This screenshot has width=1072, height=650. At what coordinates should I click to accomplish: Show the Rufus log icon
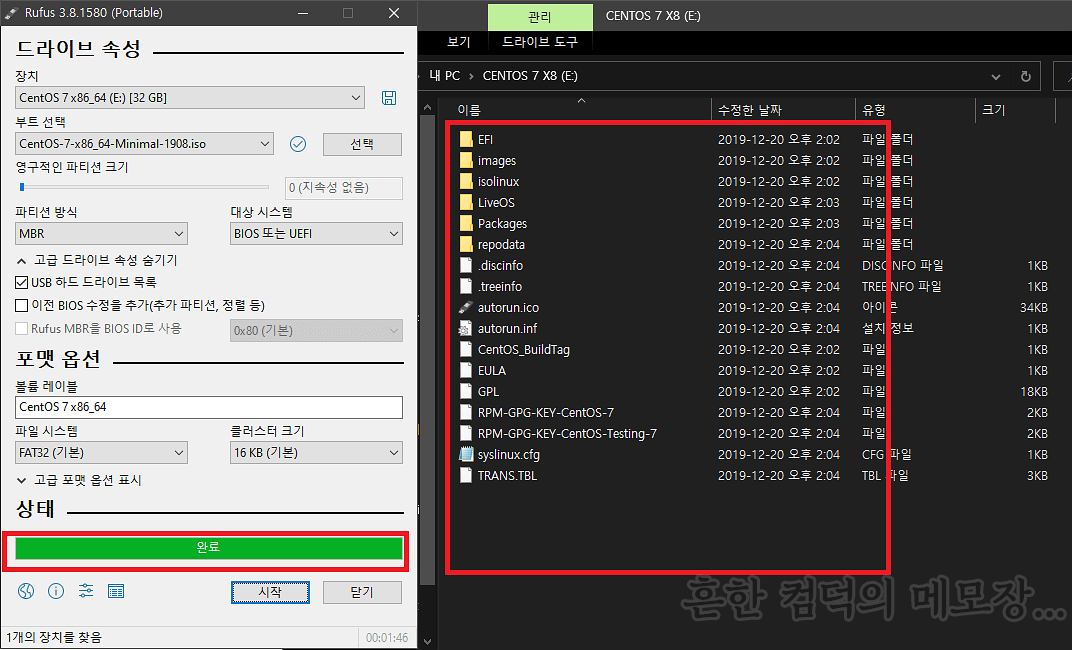[x=116, y=591]
